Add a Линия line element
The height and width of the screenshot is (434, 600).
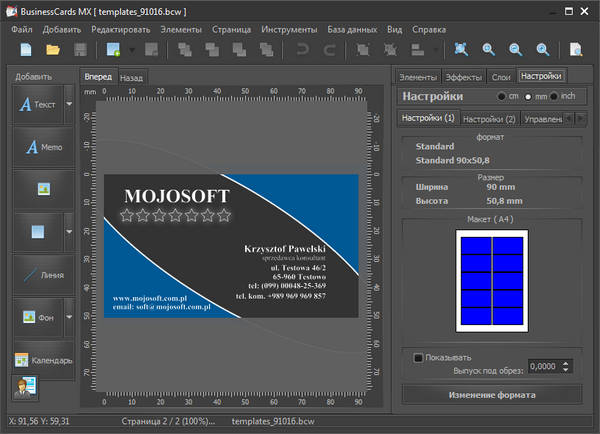coord(44,275)
